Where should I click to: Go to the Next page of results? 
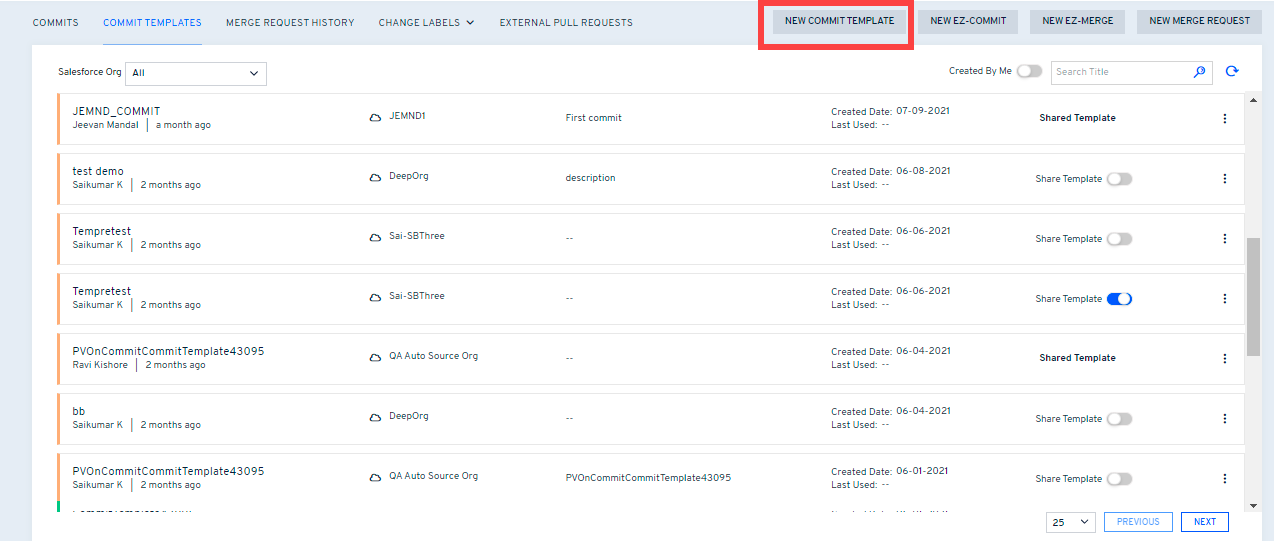pyautogui.click(x=1204, y=522)
